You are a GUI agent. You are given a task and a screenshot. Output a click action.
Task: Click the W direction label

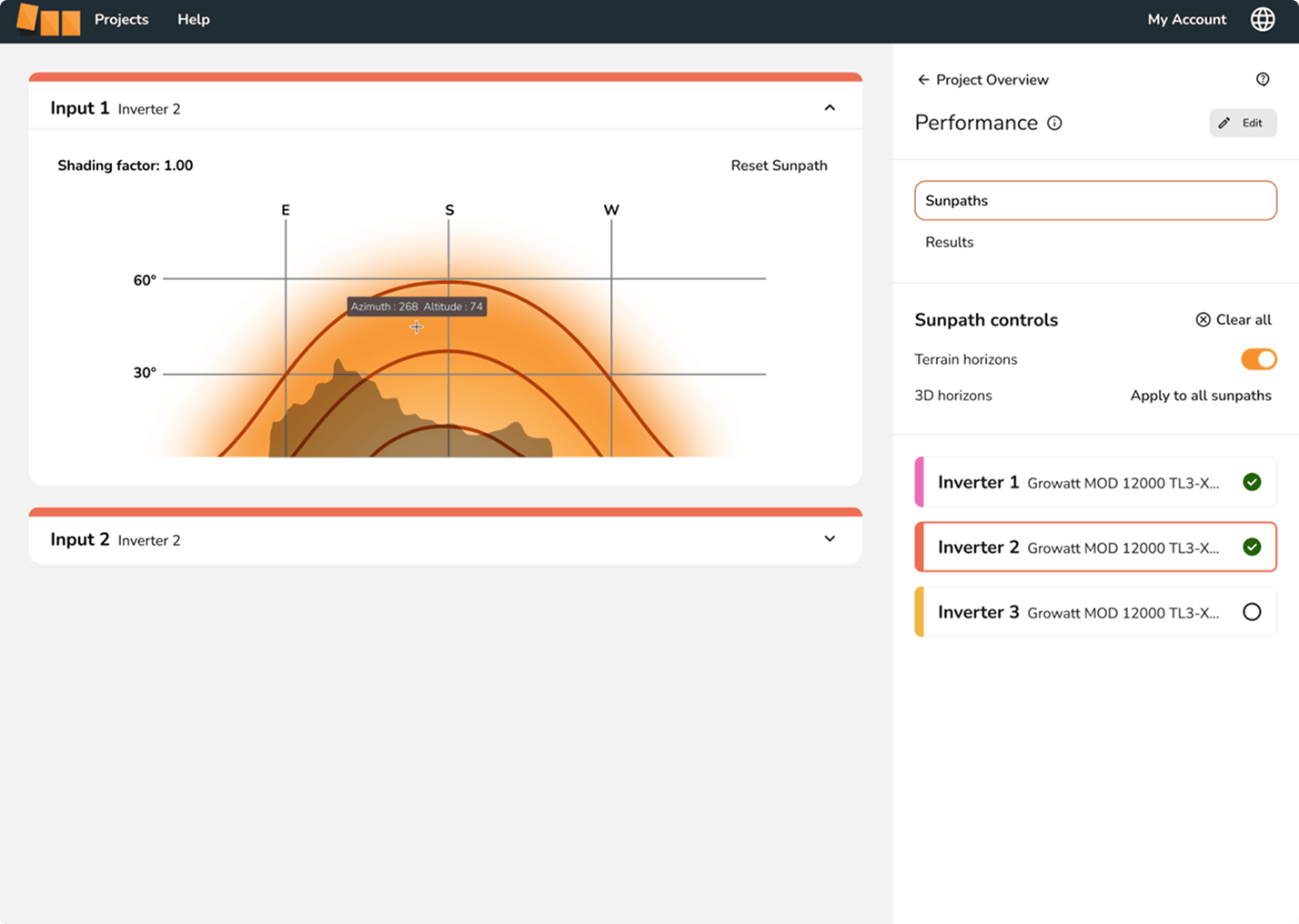(x=611, y=210)
